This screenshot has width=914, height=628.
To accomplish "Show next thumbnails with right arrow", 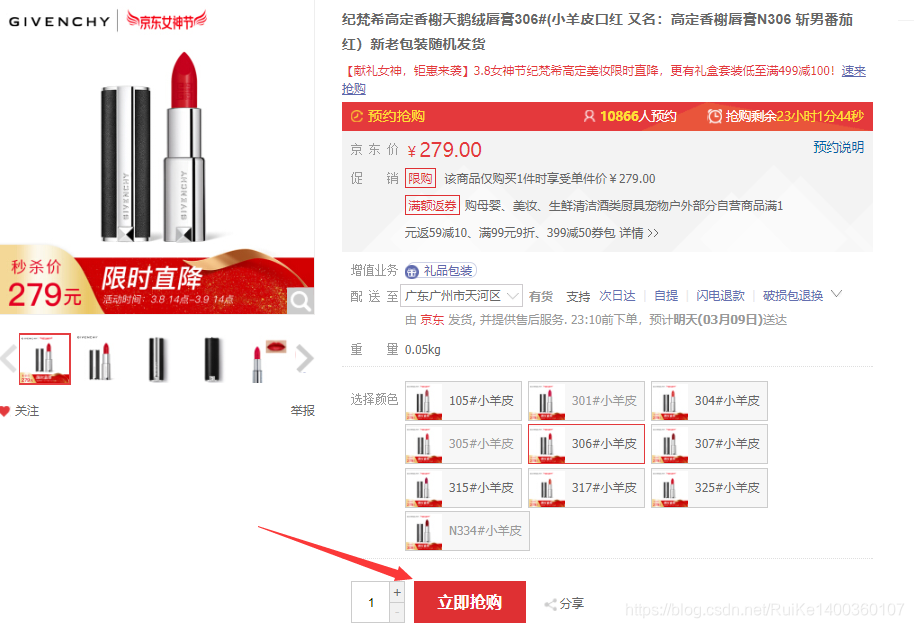I will tap(305, 359).
